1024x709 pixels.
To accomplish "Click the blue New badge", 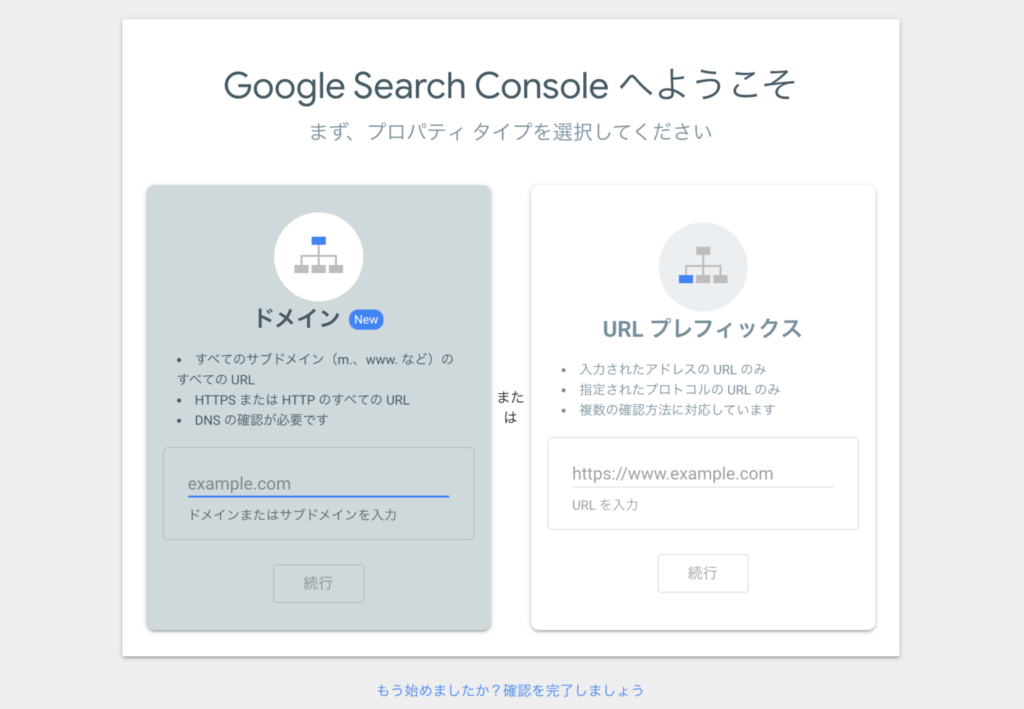I will point(366,319).
